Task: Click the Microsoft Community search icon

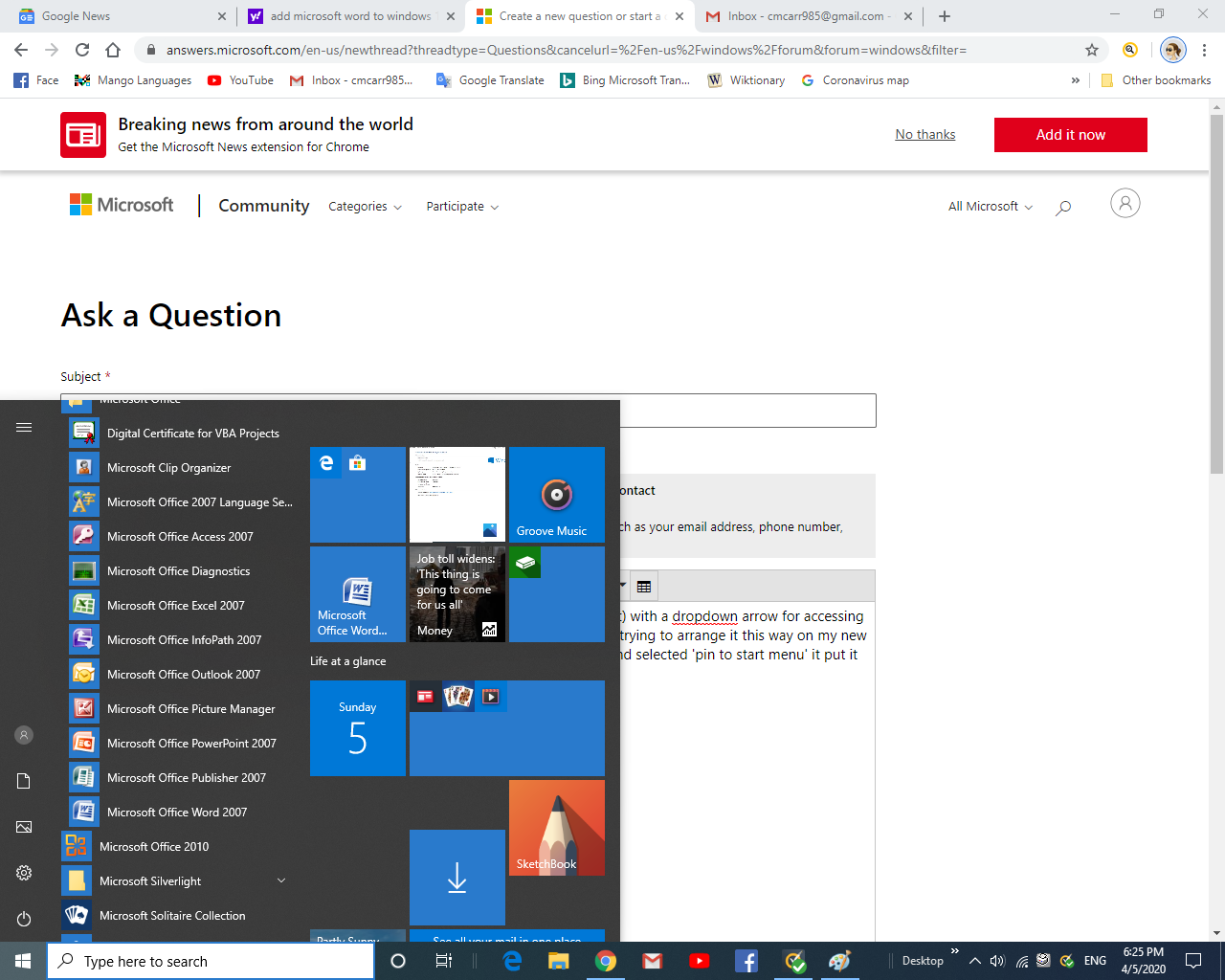Action: pyautogui.click(x=1063, y=207)
